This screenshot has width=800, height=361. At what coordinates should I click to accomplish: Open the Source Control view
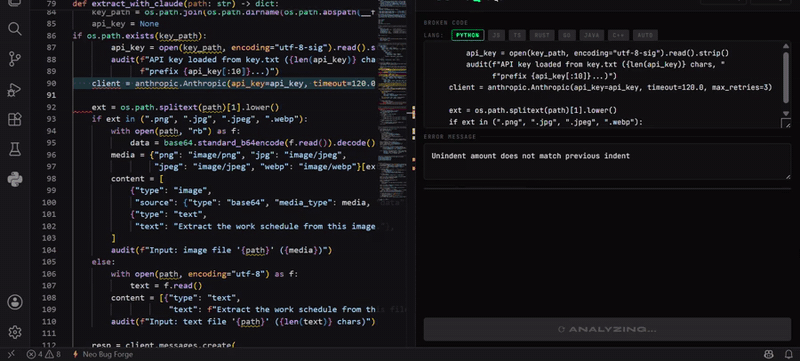coord(15,59)
